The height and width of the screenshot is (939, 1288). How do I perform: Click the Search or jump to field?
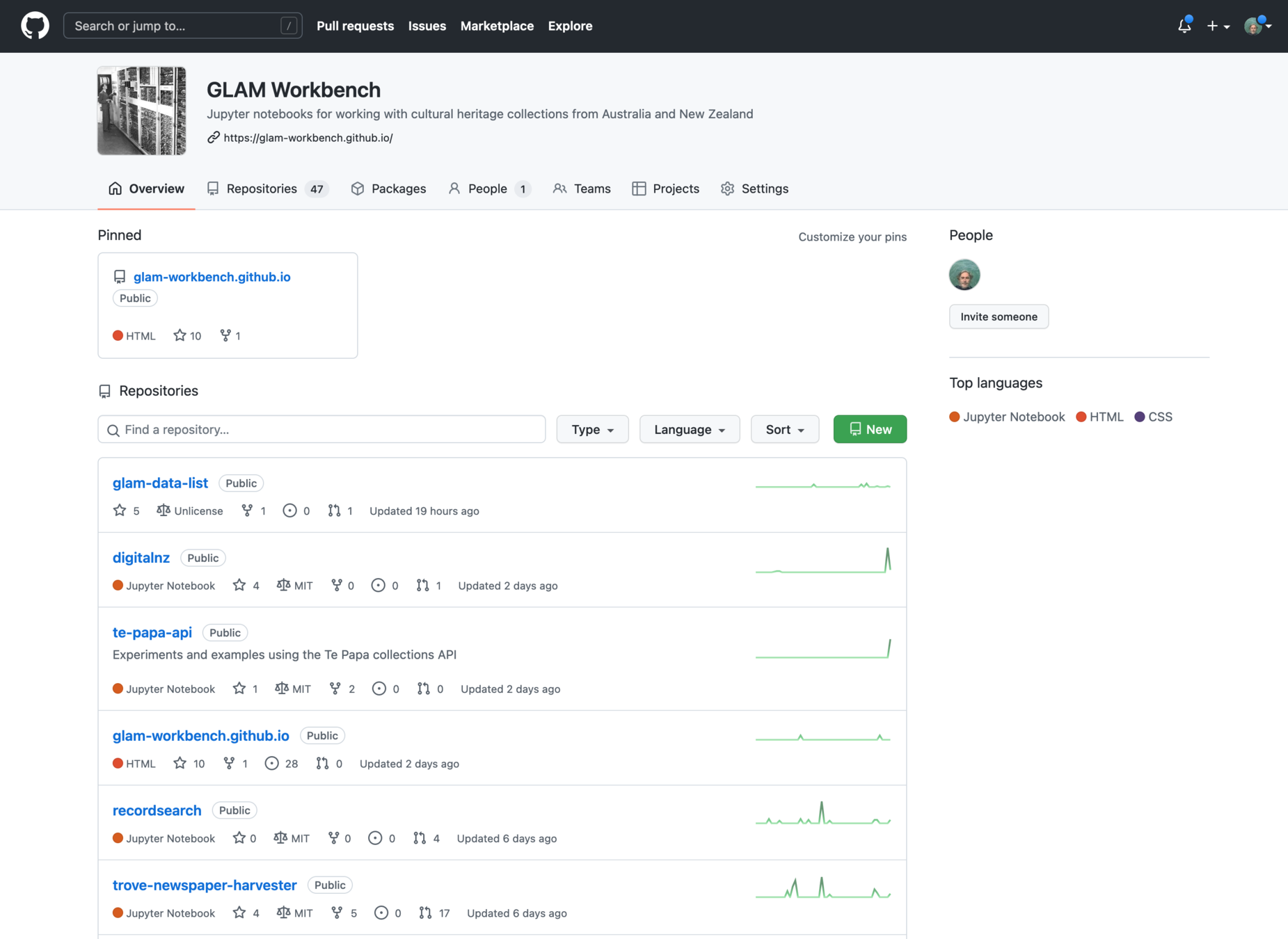(x=182, y=26)
